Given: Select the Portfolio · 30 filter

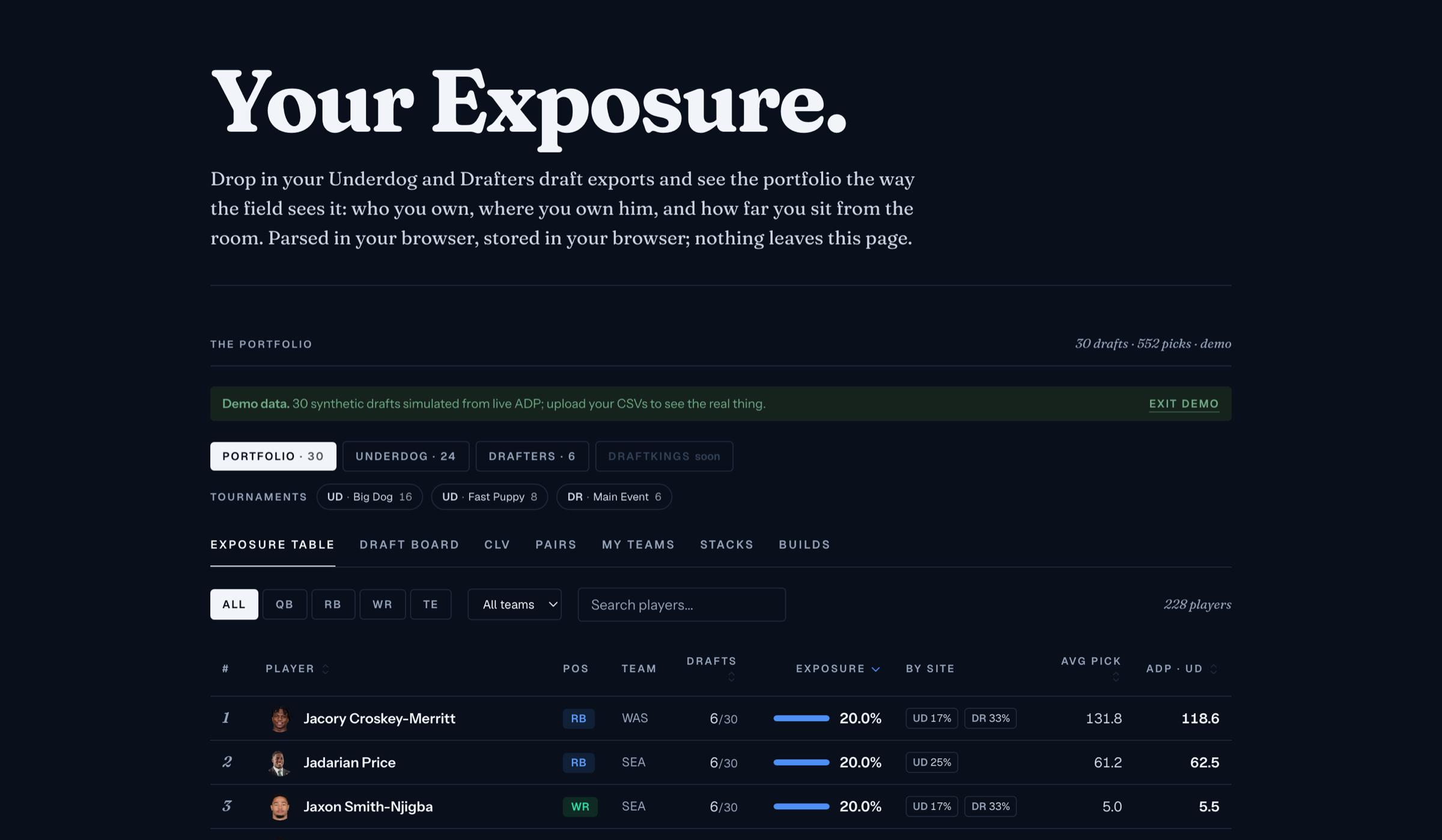Looking at the screenshot, I should click(273, 456).
